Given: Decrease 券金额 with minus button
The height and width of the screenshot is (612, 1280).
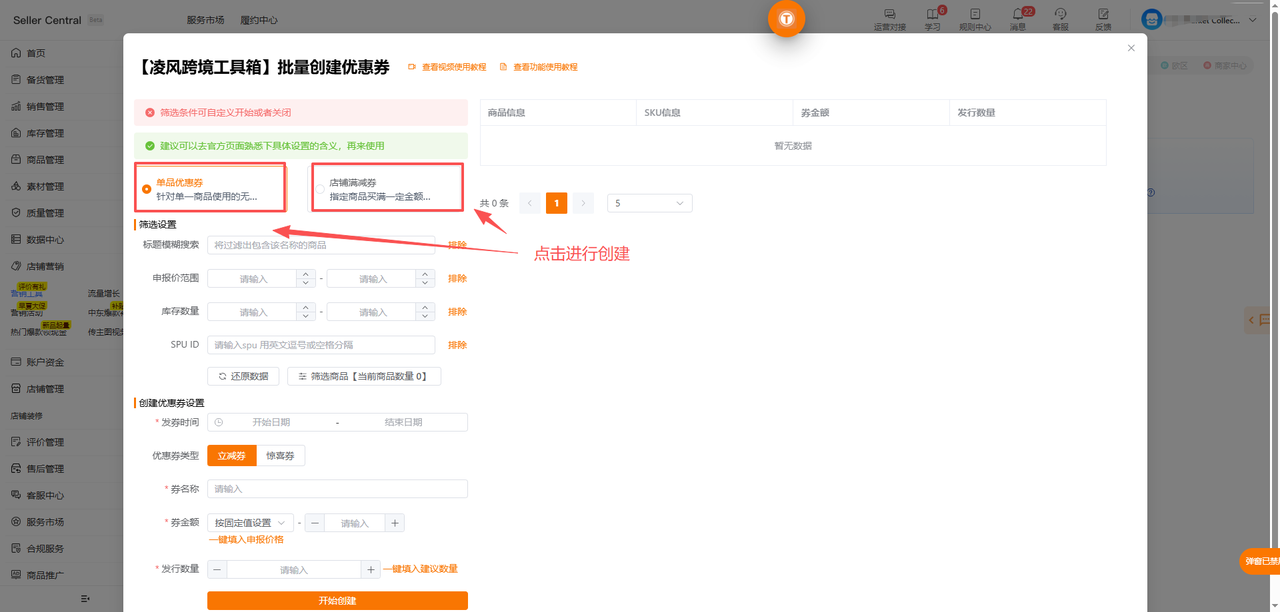Looking at the screenshot, I should tap(314, 523).
